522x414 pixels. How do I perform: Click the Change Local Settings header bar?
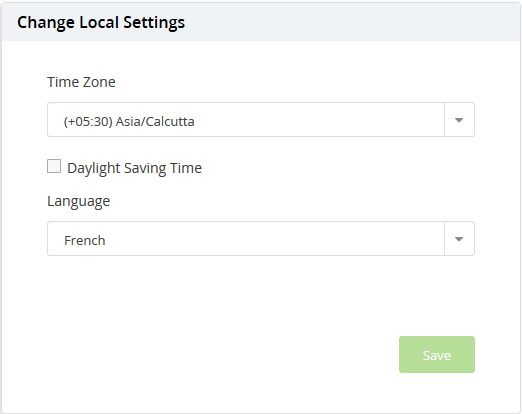click(261, 22)
